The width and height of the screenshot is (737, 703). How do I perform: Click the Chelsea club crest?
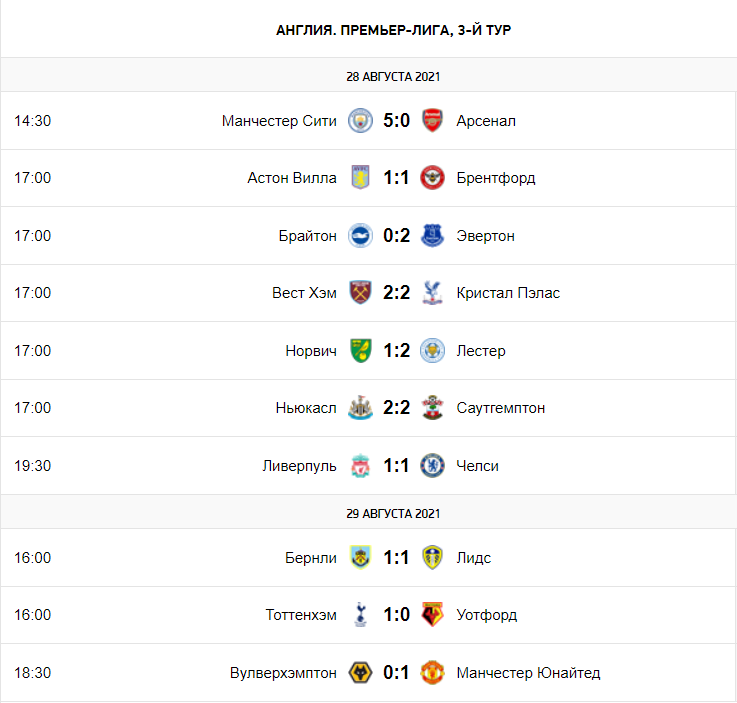tap(432, 466)
